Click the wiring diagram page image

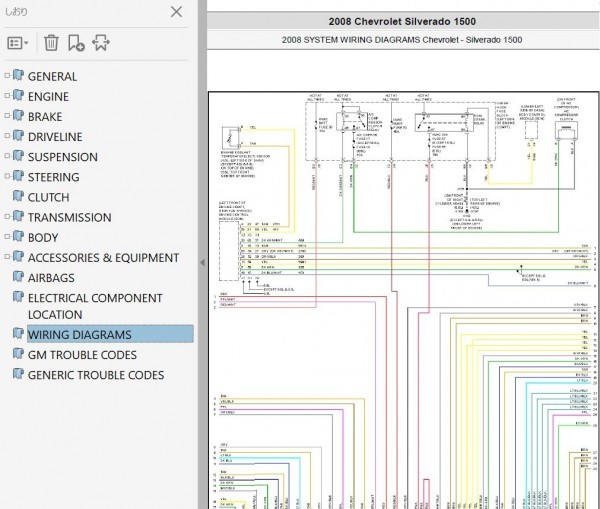[404, 300]
